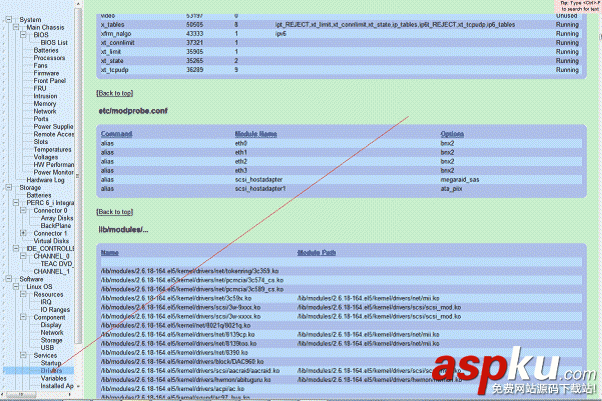Select the scsi_hostadapter1 cell
Viewport: 602px width, 401px height.
click(x=260, y=189)
